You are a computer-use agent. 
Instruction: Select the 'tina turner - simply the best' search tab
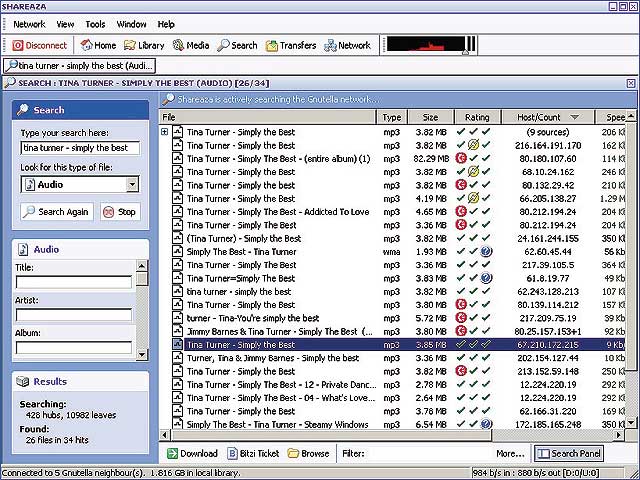click(x=80, y=65)
